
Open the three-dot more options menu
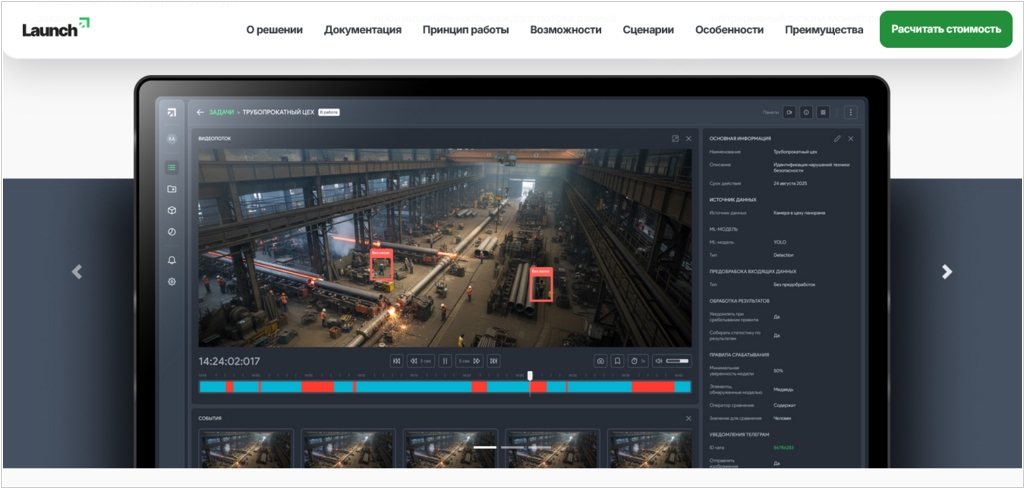850,112
